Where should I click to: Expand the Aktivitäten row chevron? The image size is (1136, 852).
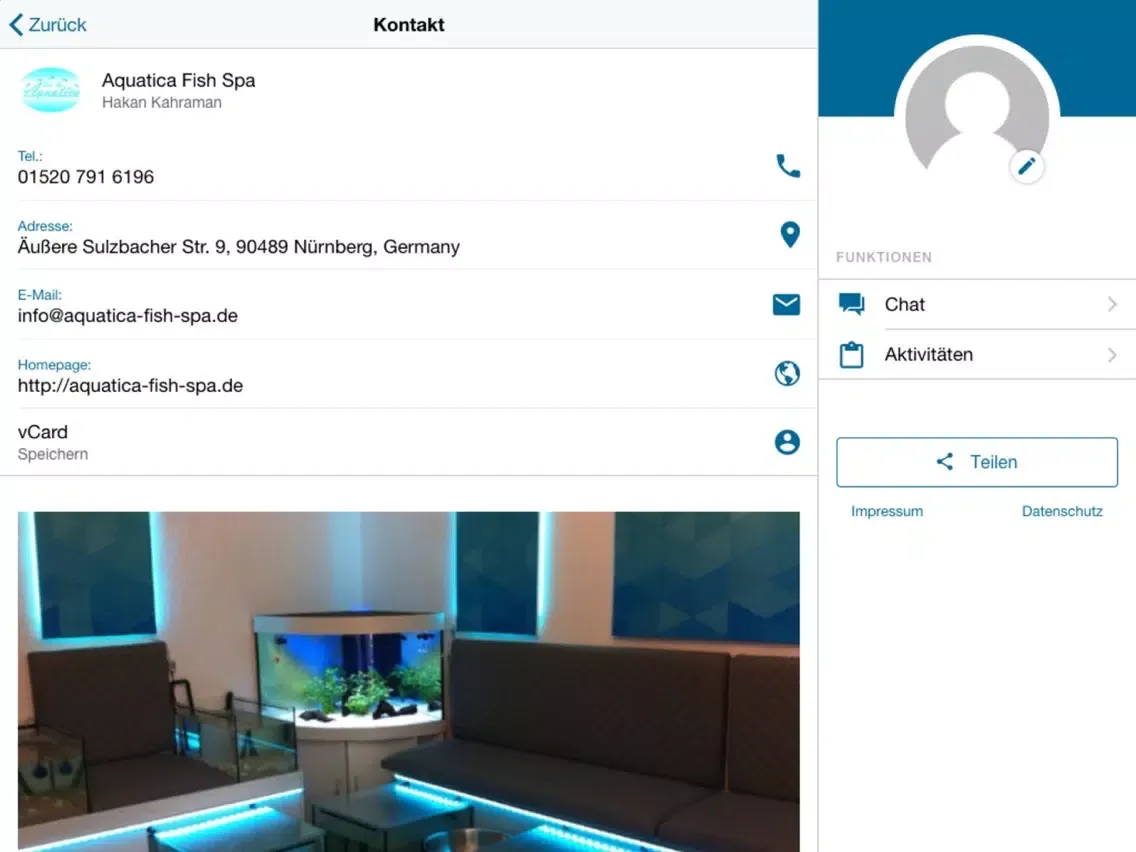1112,355
